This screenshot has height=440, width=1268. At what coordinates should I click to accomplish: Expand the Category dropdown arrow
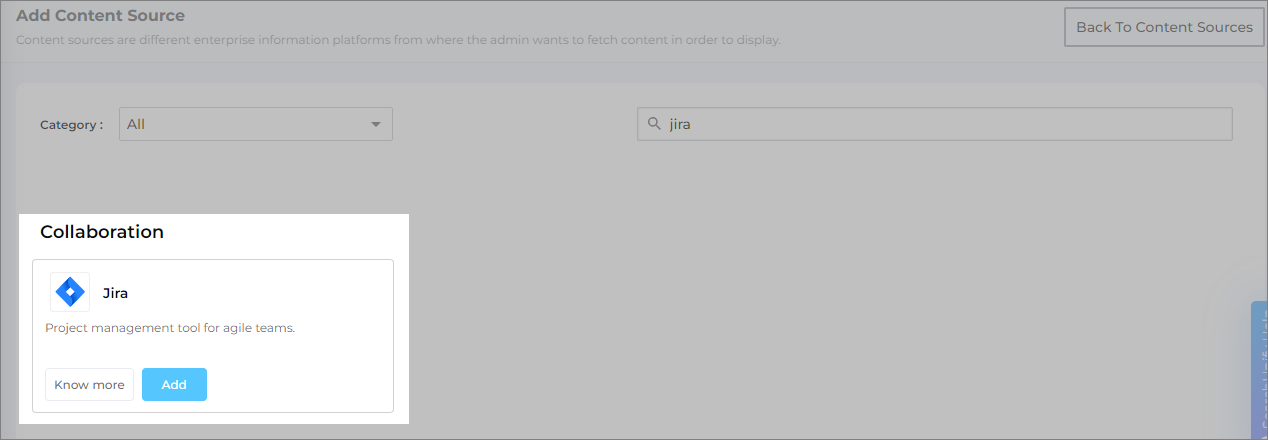pos(376,124)
